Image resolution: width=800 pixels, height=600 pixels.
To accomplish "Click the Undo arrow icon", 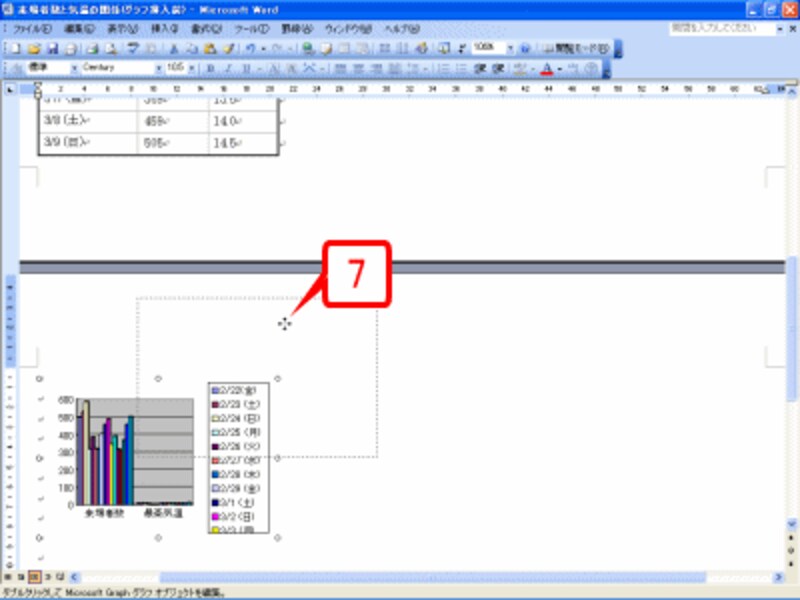I will [251, 48].
